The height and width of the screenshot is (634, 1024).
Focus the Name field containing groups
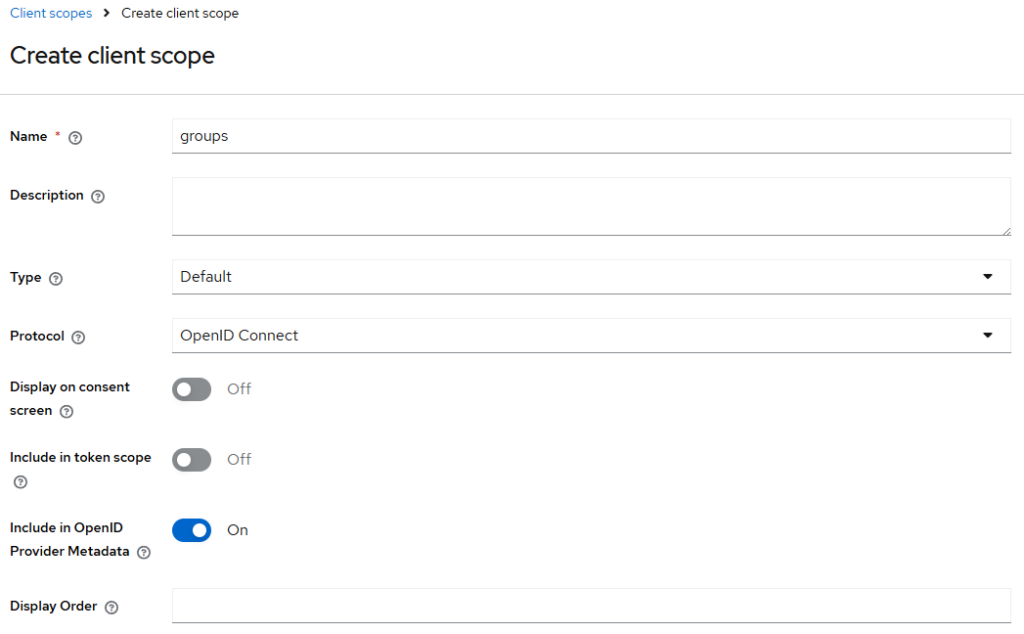tap(590, 137)
